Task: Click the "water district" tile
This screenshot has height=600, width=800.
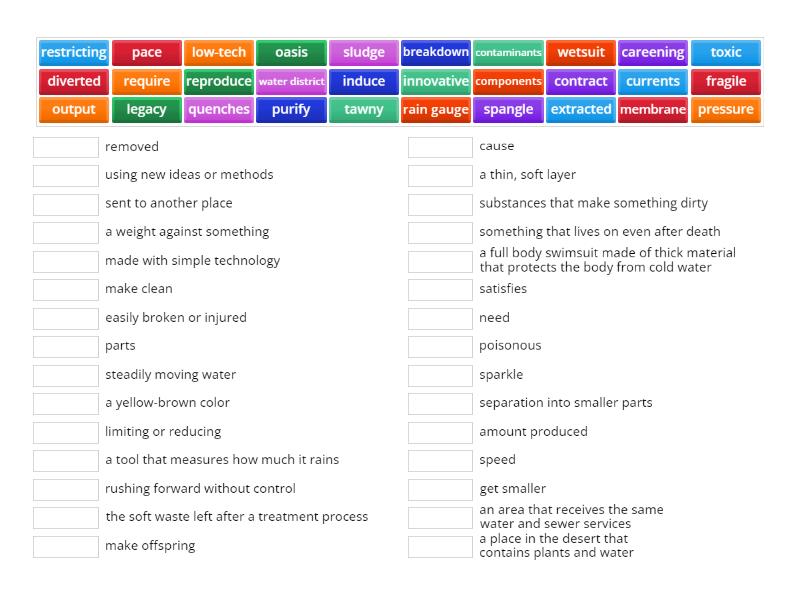Action: (291, 81)
